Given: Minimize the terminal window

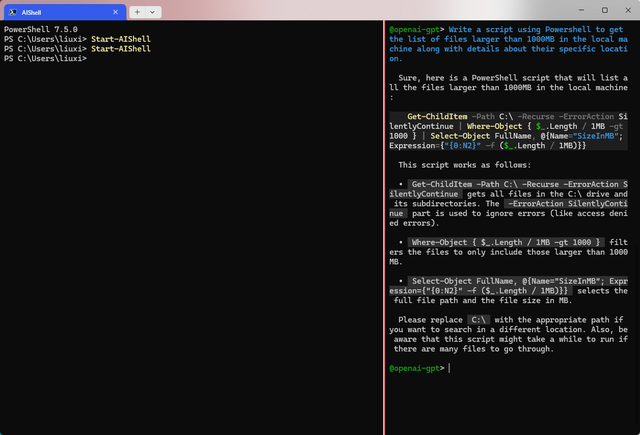Looking at the screenshot, I should (581, 10).
